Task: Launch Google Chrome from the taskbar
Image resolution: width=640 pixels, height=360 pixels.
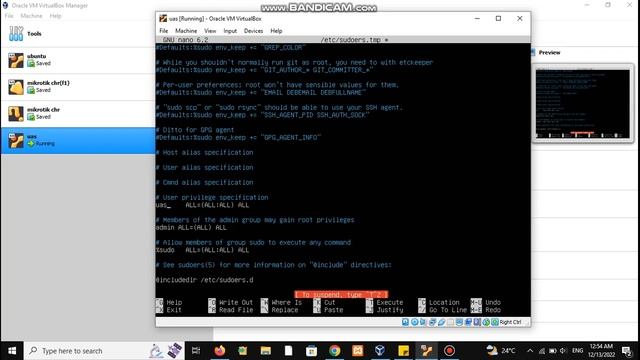Action: [335, 351]
